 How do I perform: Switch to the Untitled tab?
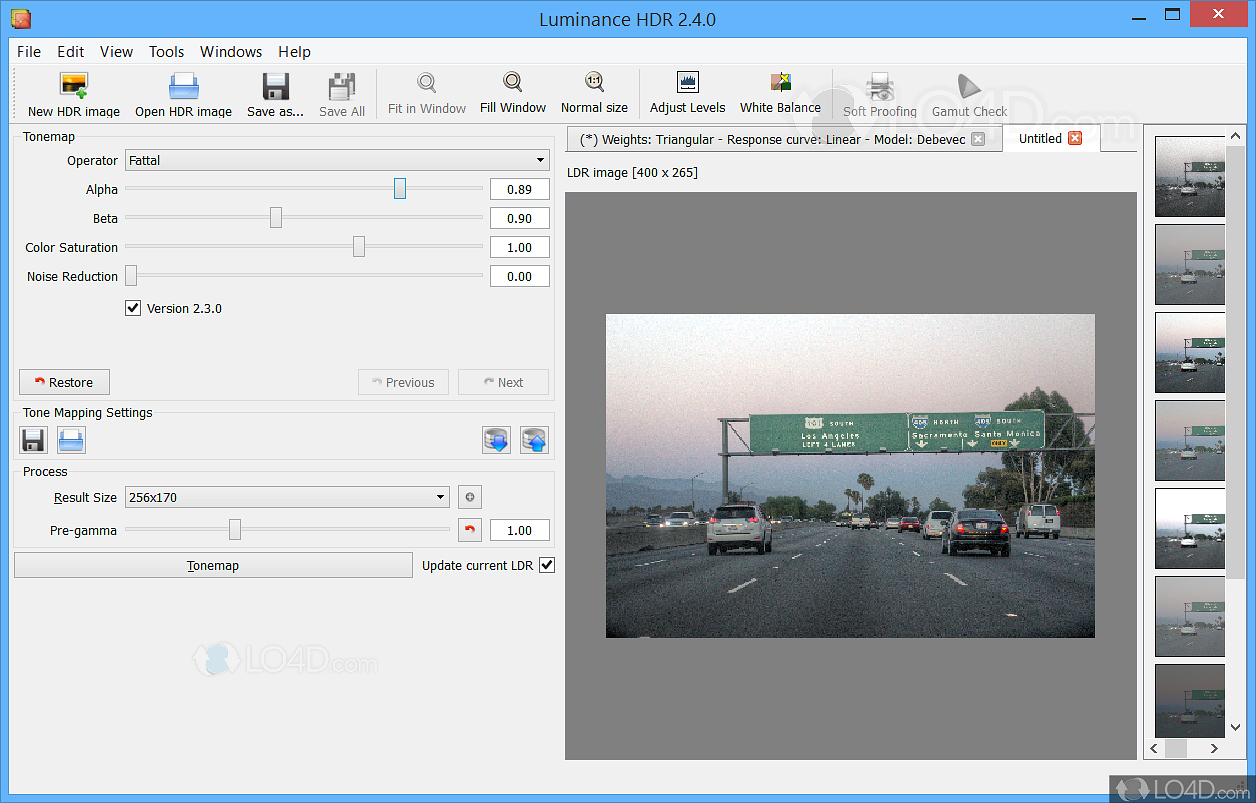[x=1040, y=138]
